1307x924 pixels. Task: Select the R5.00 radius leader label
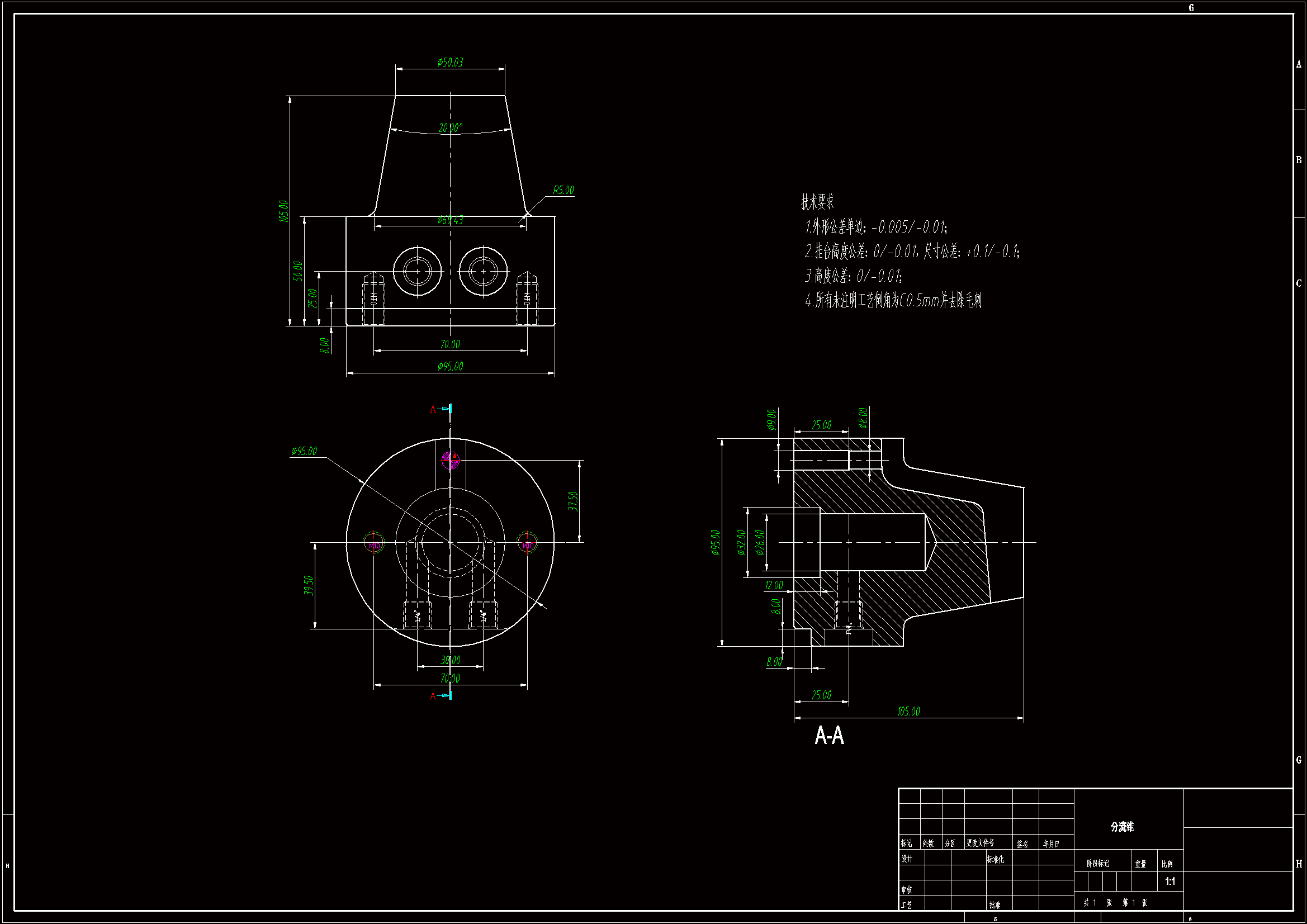coord(563,190)
